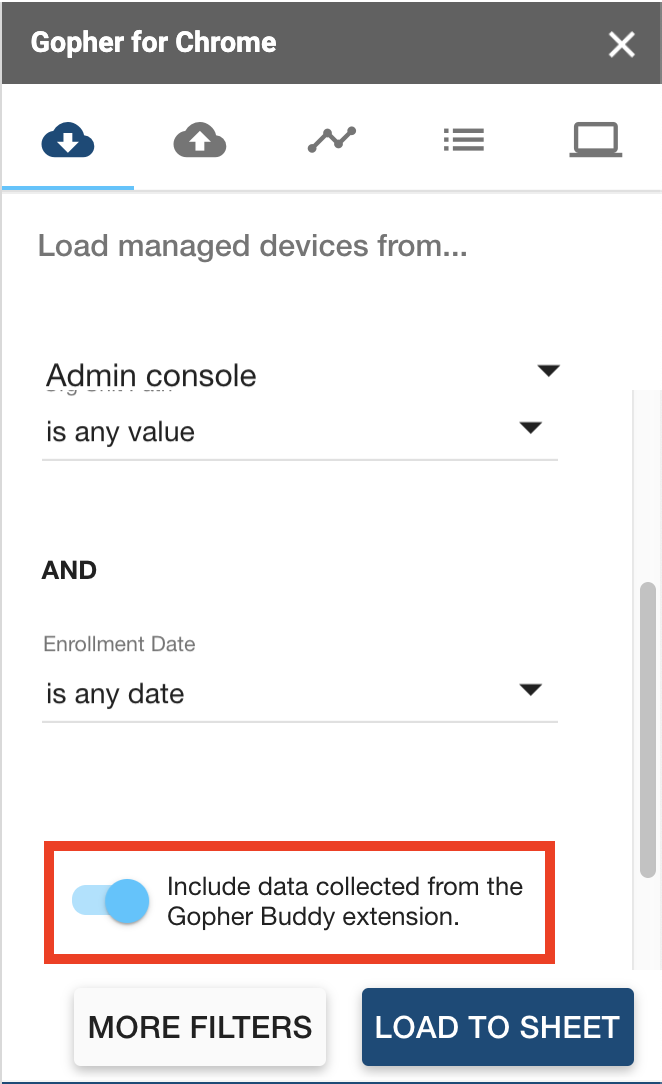The width and height of the screenshot is (662, 1084).
Task: Open the 'is any date' dropdown
Action: 299,694
